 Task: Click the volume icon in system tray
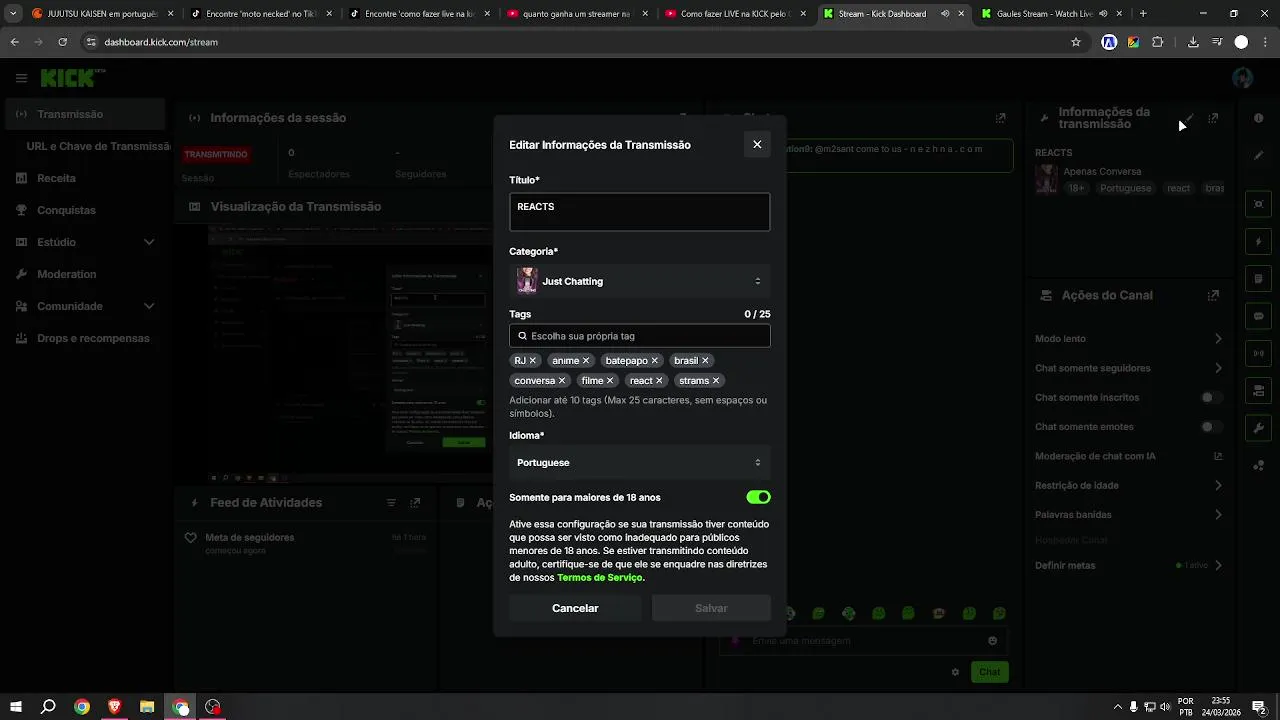pos(1165,707)
